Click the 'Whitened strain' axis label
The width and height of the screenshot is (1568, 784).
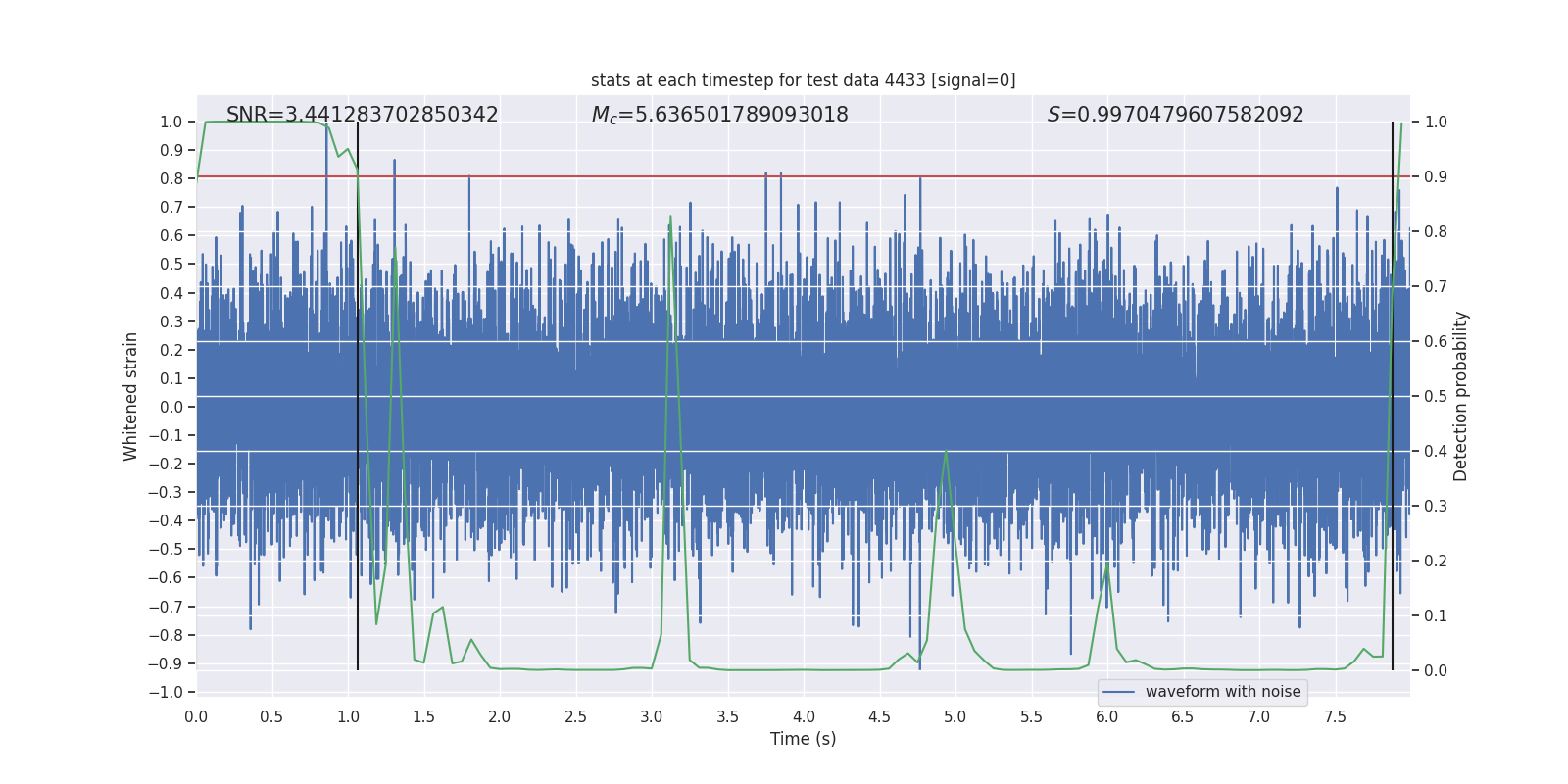[131, 397]
